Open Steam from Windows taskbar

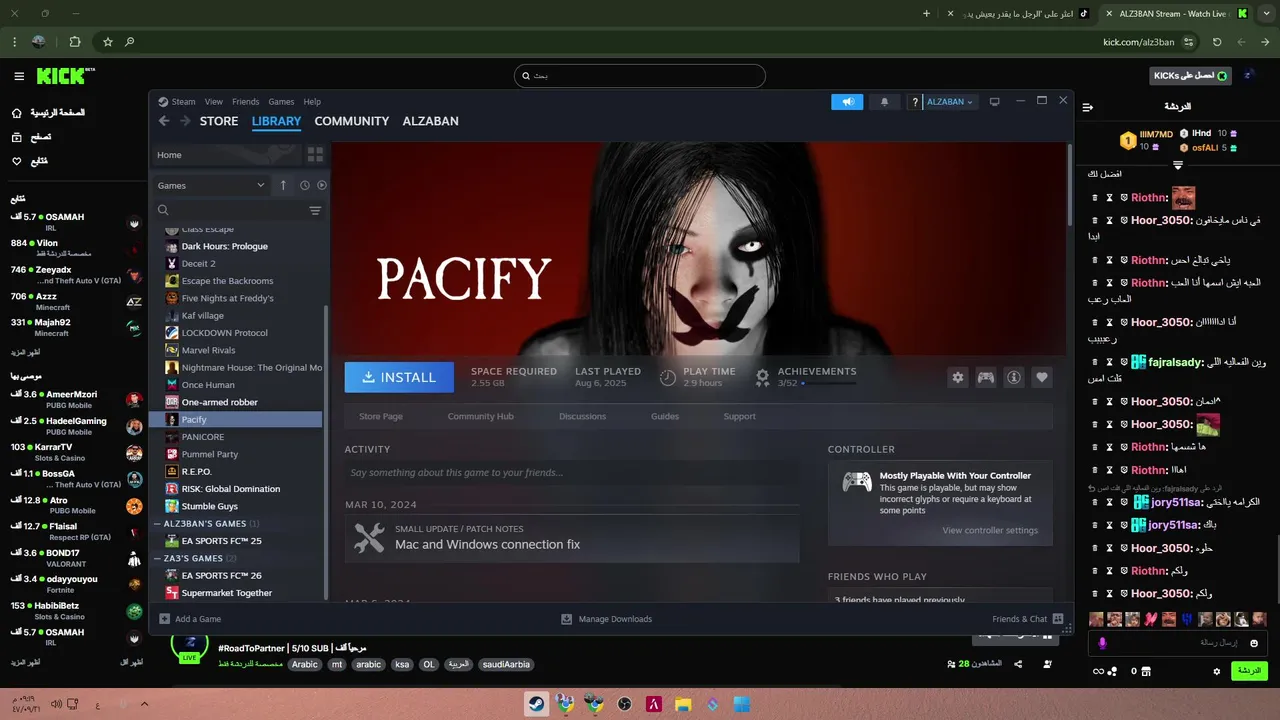[537, 704]
